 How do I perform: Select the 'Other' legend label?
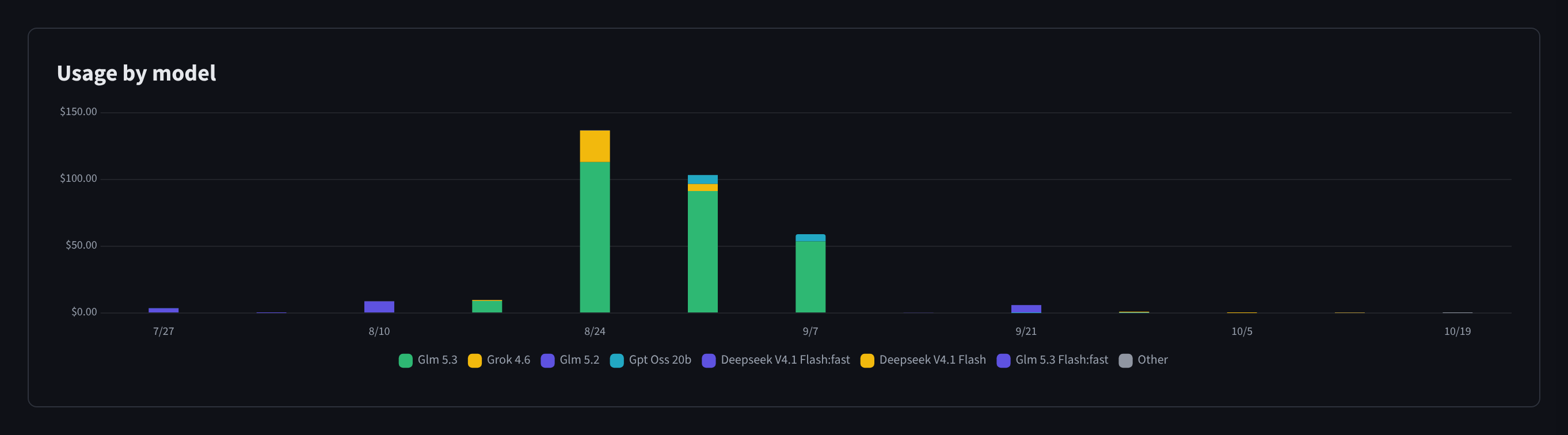1153,360
